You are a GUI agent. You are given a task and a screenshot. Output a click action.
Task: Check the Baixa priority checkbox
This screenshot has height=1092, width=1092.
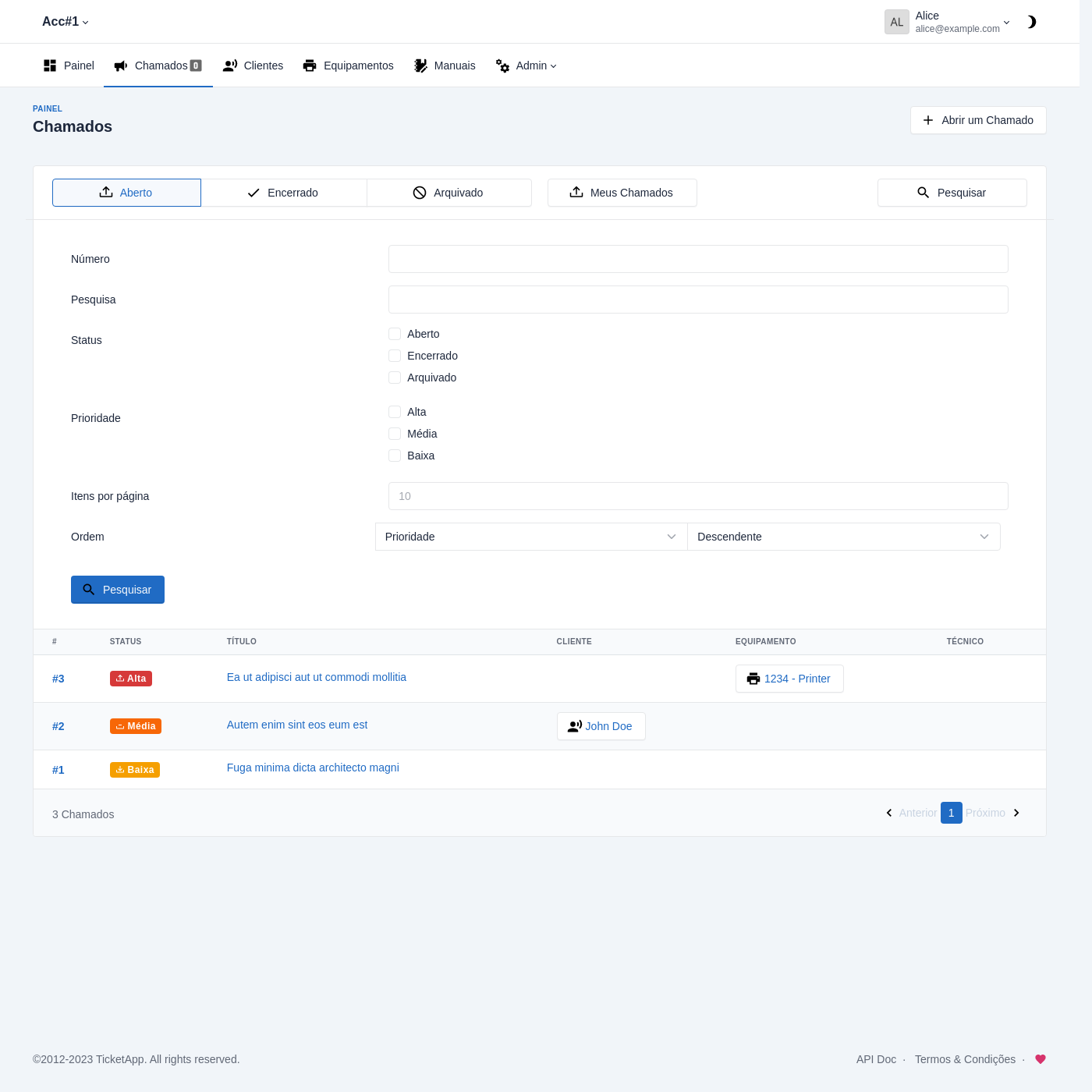tap(395, 456)
